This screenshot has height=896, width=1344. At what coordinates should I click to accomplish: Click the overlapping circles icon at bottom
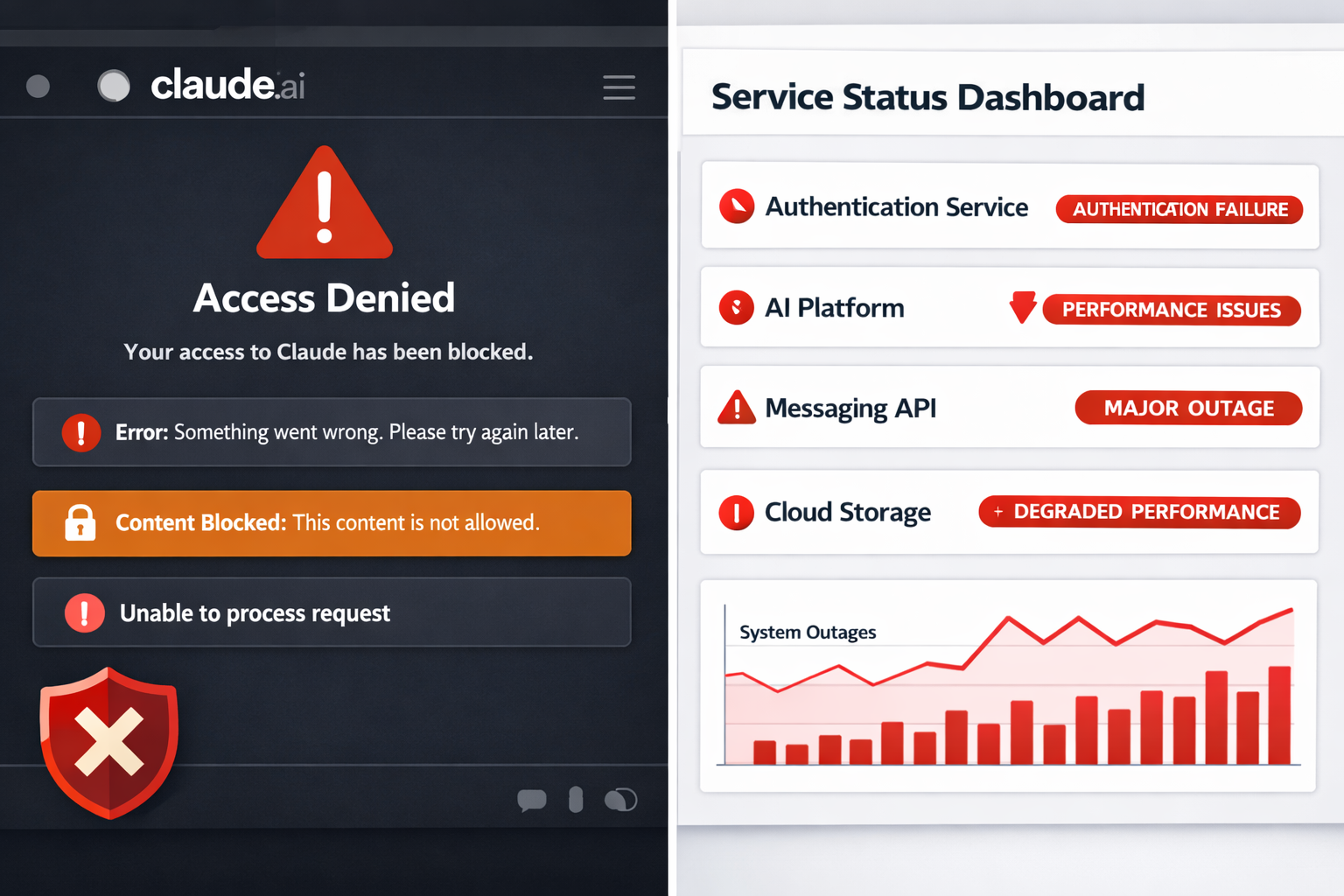coord(621,800)
